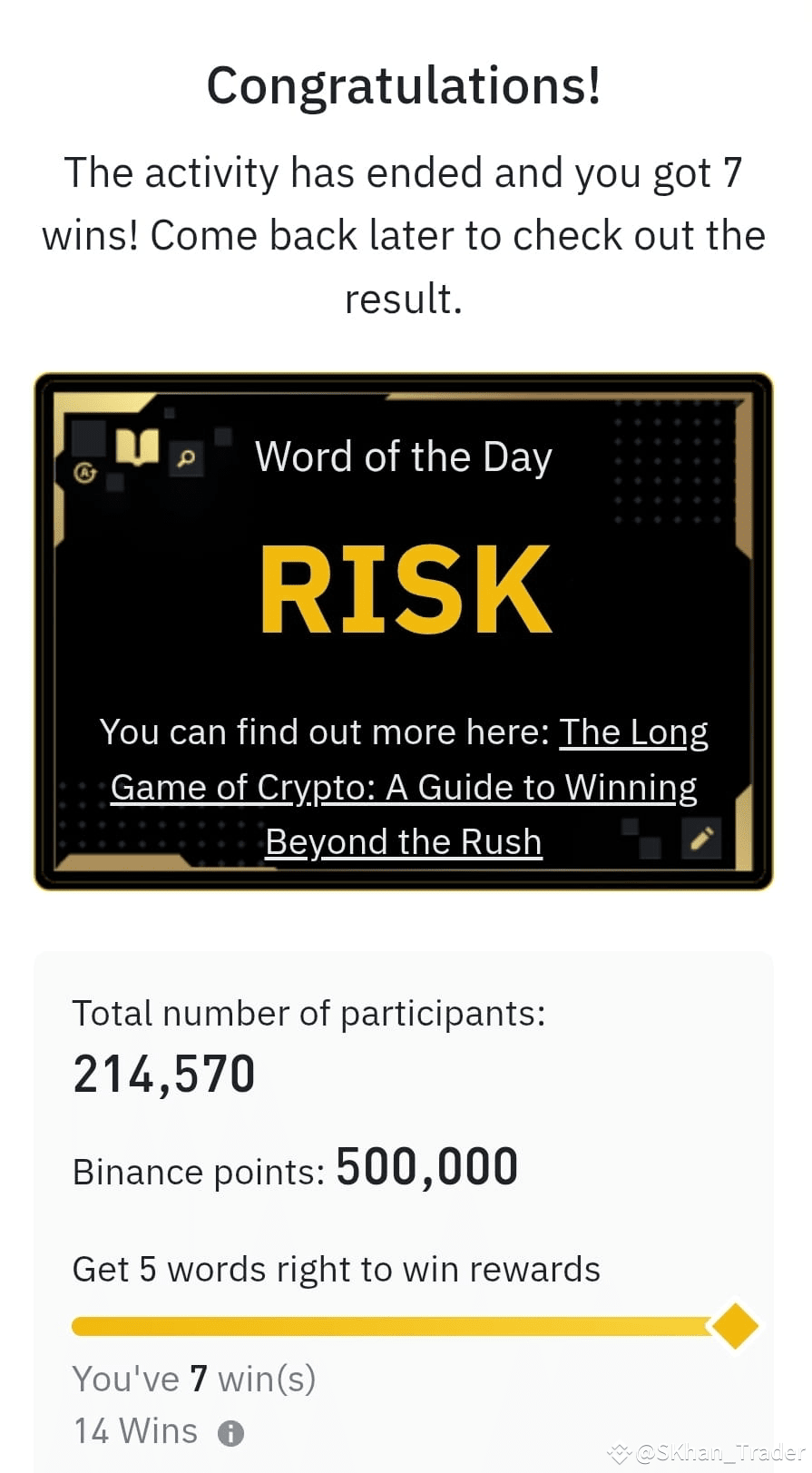This screenshot has width=812, height=1473.
Task: Click the Beyond the Rush link text
Action: (x=402, y=841)
